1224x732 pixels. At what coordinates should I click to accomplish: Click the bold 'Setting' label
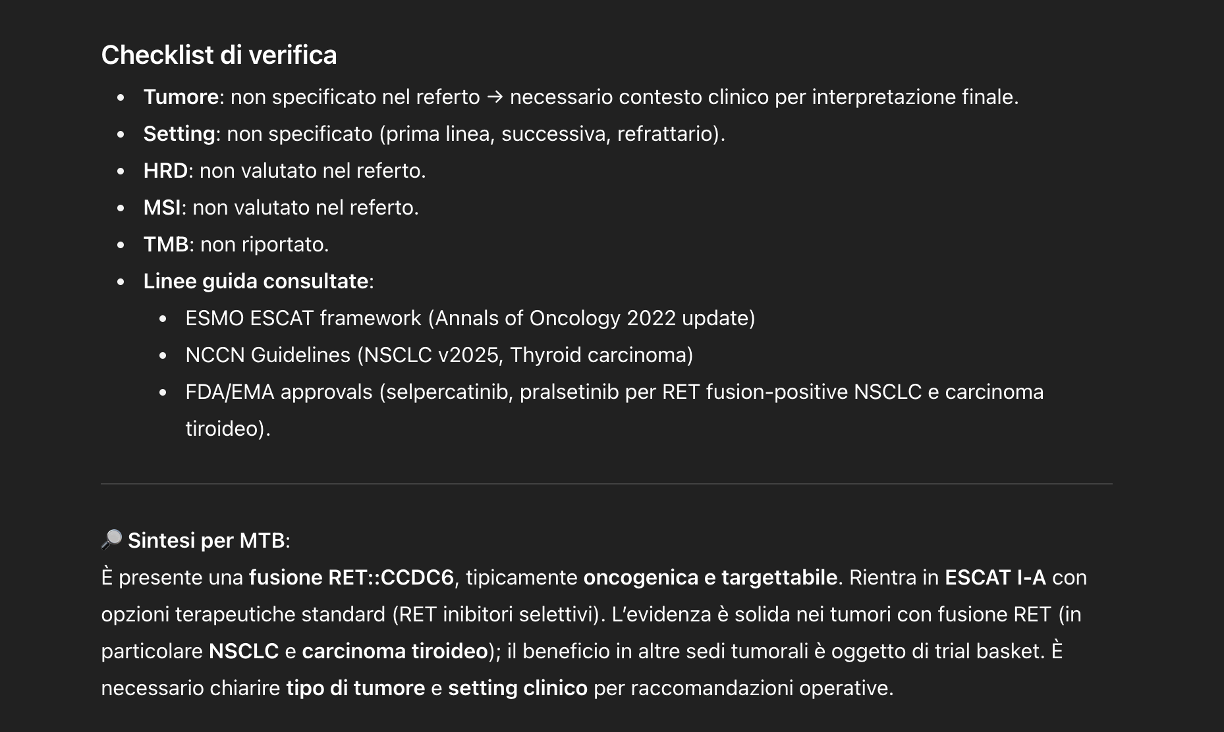click(x=179, y=134)
